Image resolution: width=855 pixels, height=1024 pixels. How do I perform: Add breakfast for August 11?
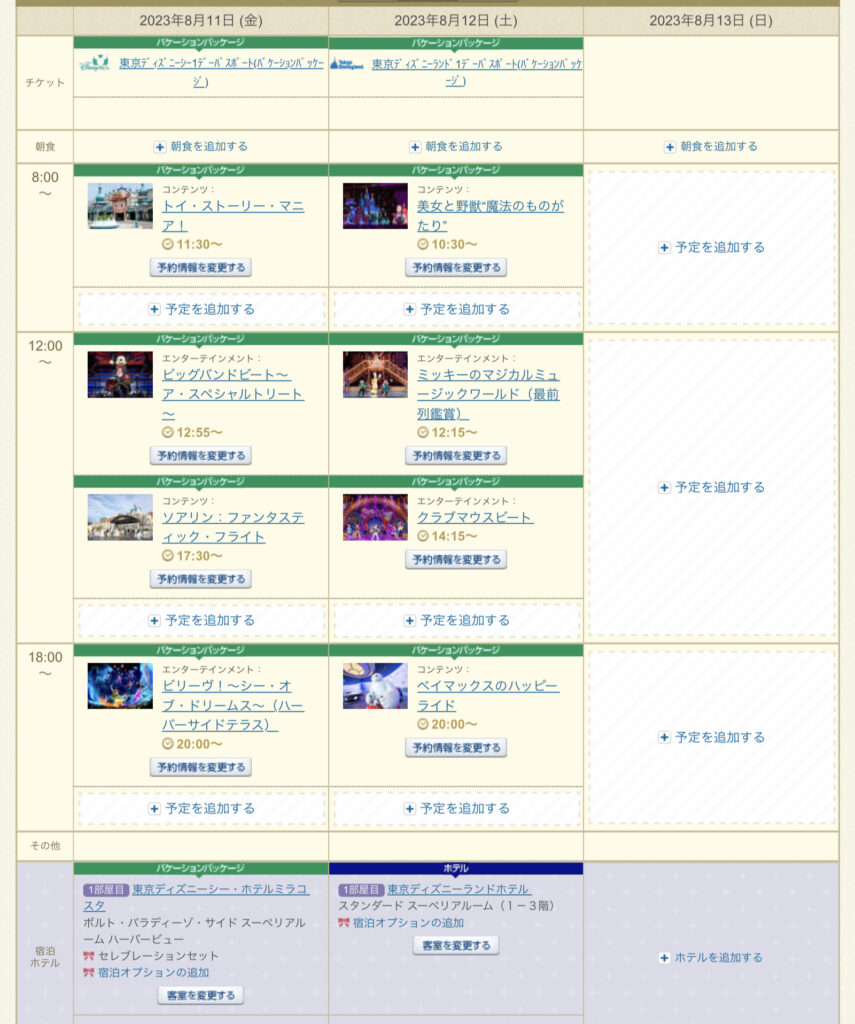click(201, 146)
